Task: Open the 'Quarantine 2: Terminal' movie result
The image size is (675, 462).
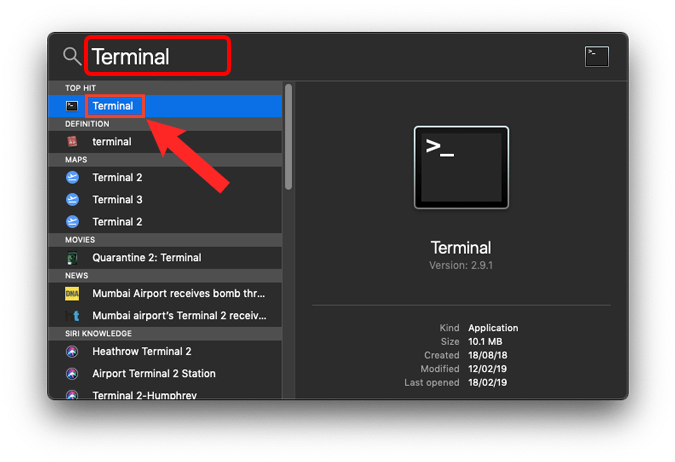Action: (165, 258)
